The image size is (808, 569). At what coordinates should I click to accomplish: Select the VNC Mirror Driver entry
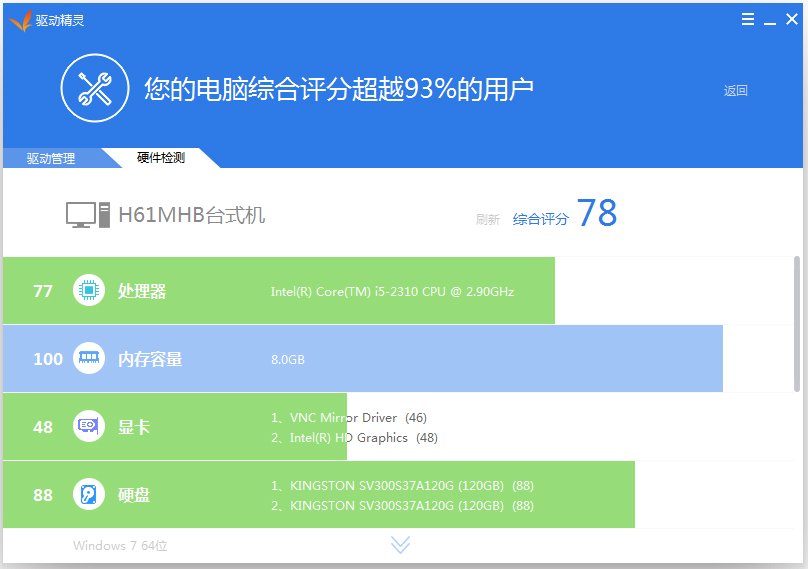[343, 418]
